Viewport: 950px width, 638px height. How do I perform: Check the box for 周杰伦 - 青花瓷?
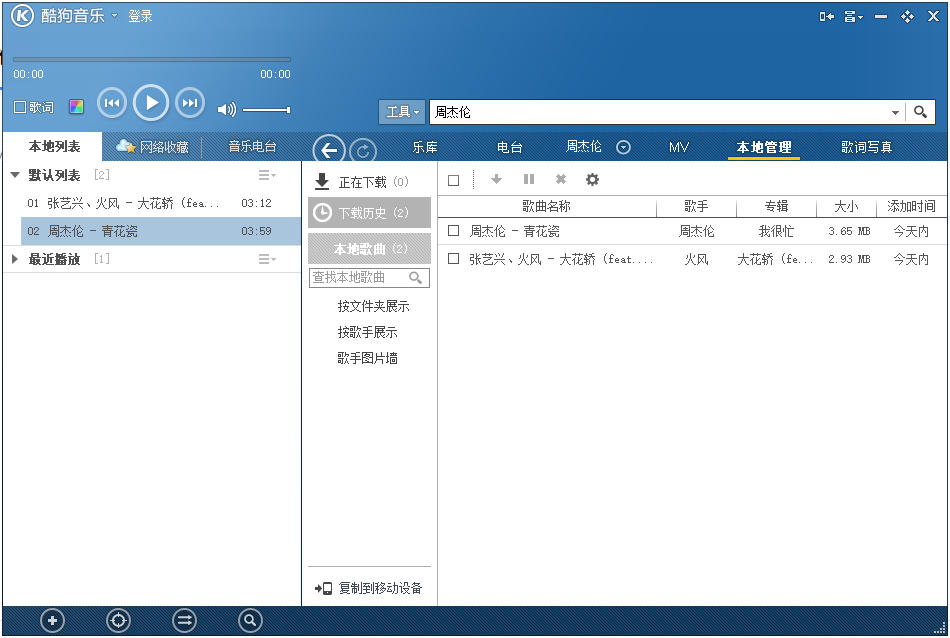point(453,231)
